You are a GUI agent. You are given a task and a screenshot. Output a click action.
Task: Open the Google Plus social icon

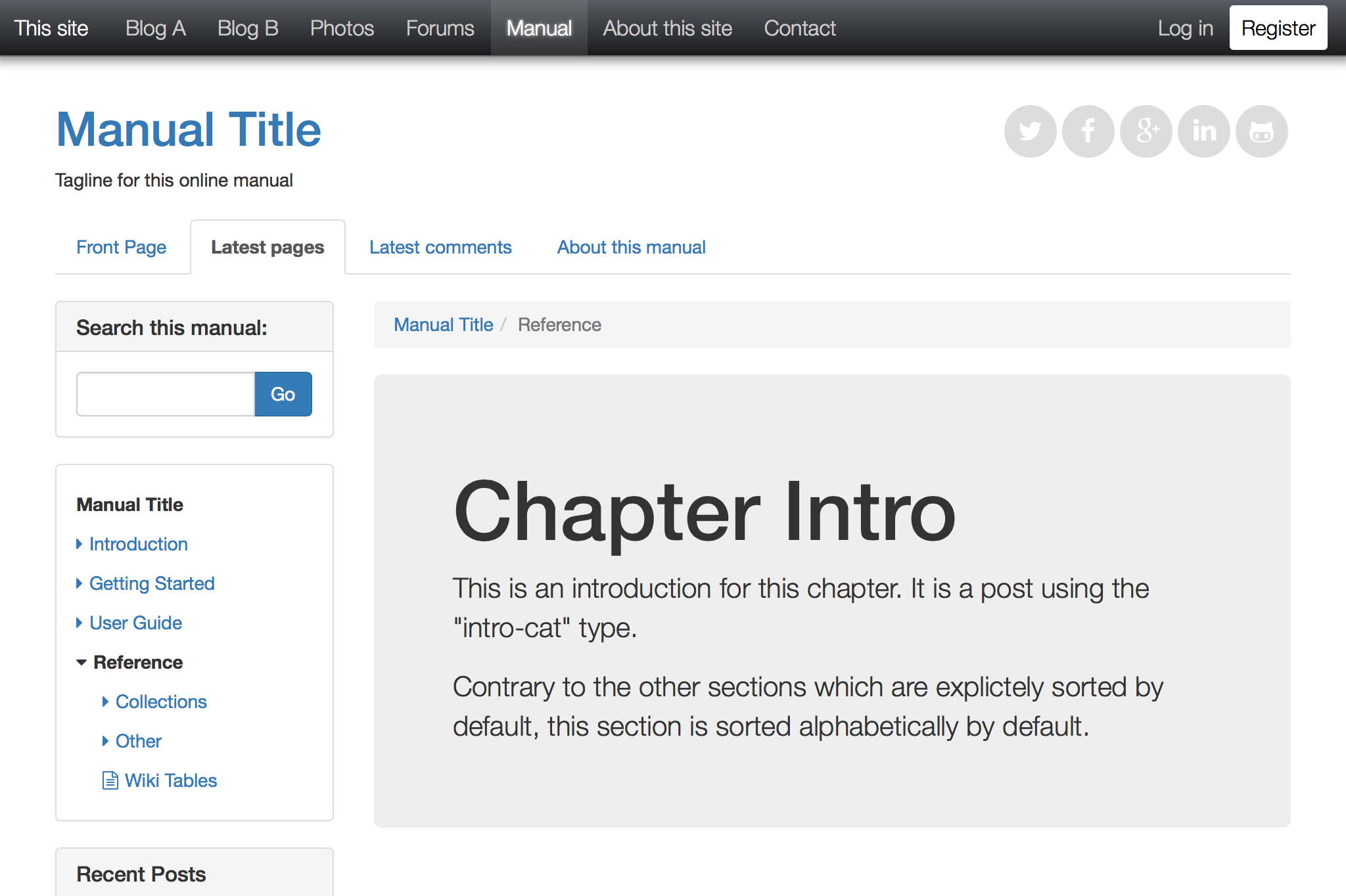coord(1146,131)
